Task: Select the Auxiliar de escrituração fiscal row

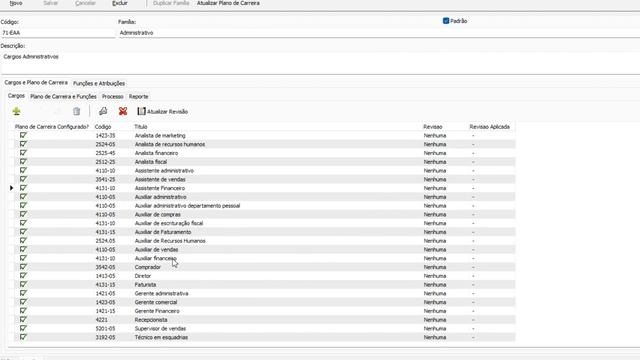Action: pos(169,223)
